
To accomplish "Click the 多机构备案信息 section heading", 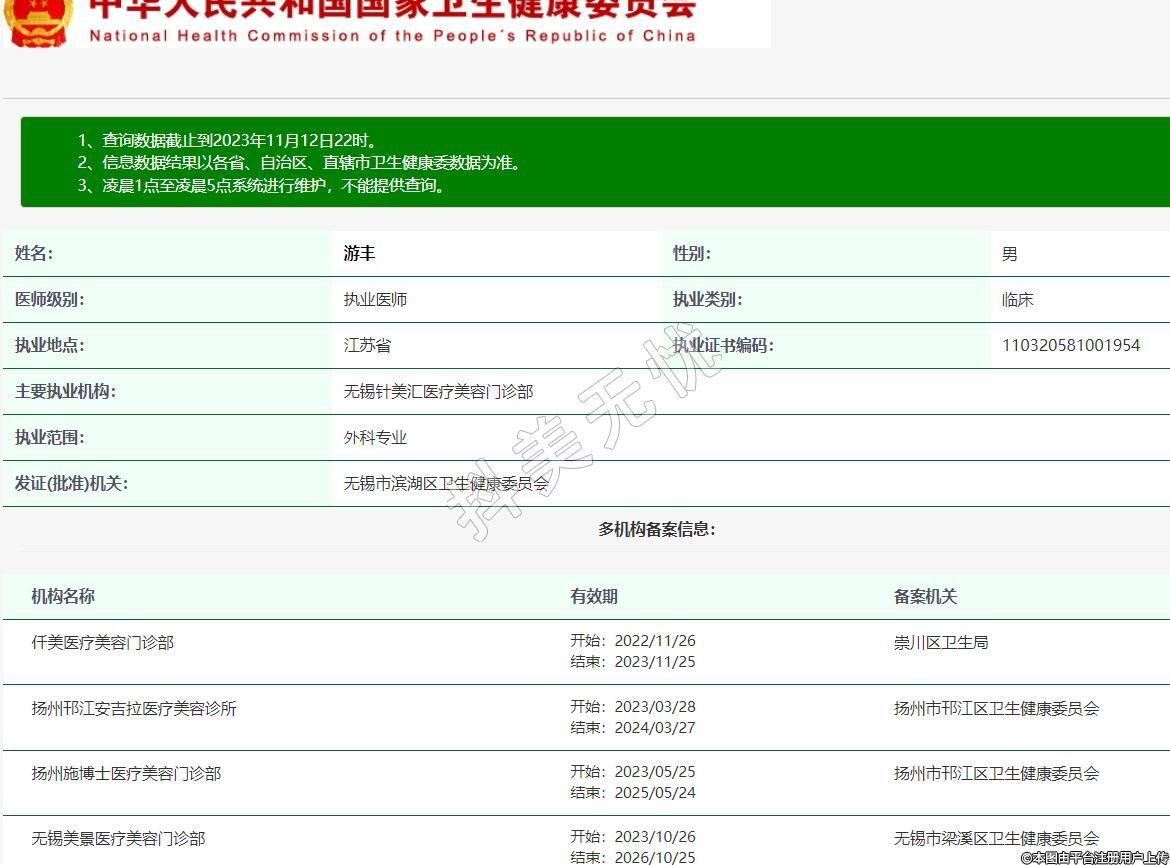I will 656,529.
